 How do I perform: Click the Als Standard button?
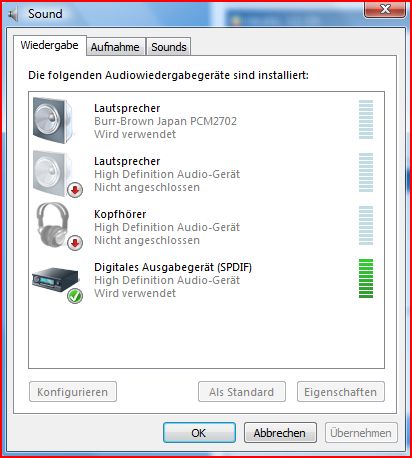242,392
